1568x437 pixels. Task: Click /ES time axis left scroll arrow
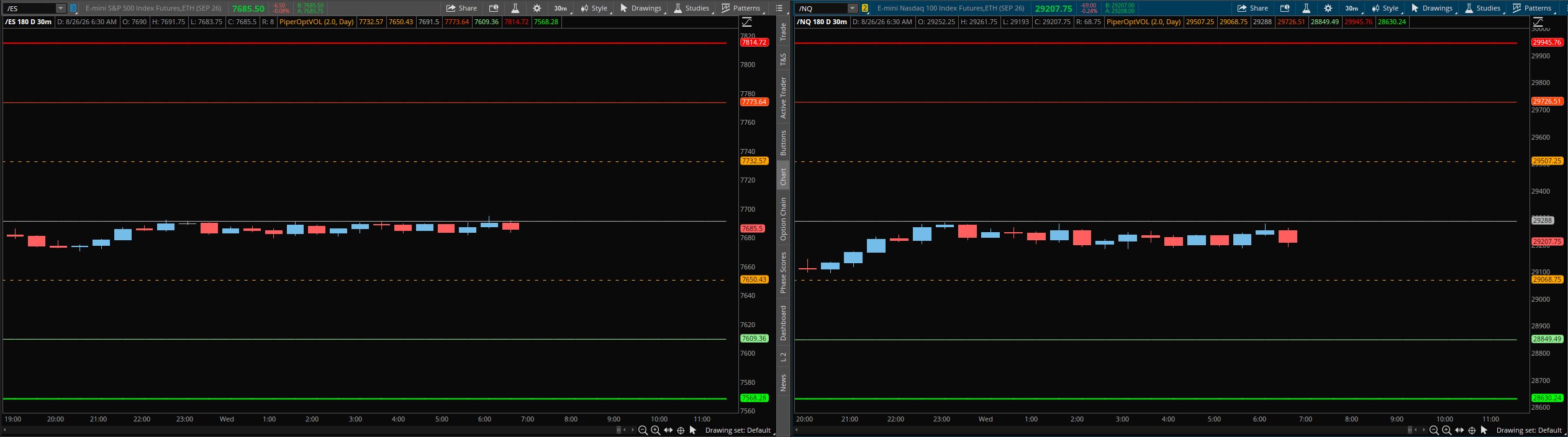click(x=5, y=430)
